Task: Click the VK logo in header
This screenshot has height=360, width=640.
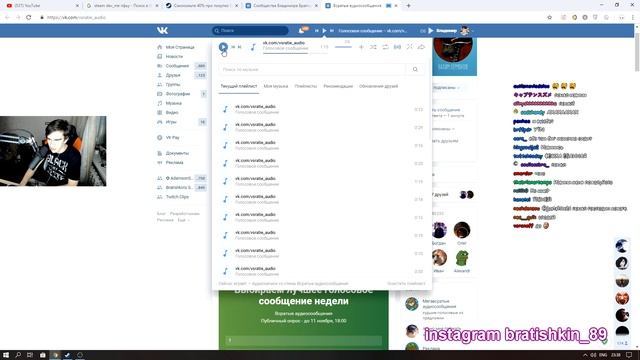Action: point(162,31)
